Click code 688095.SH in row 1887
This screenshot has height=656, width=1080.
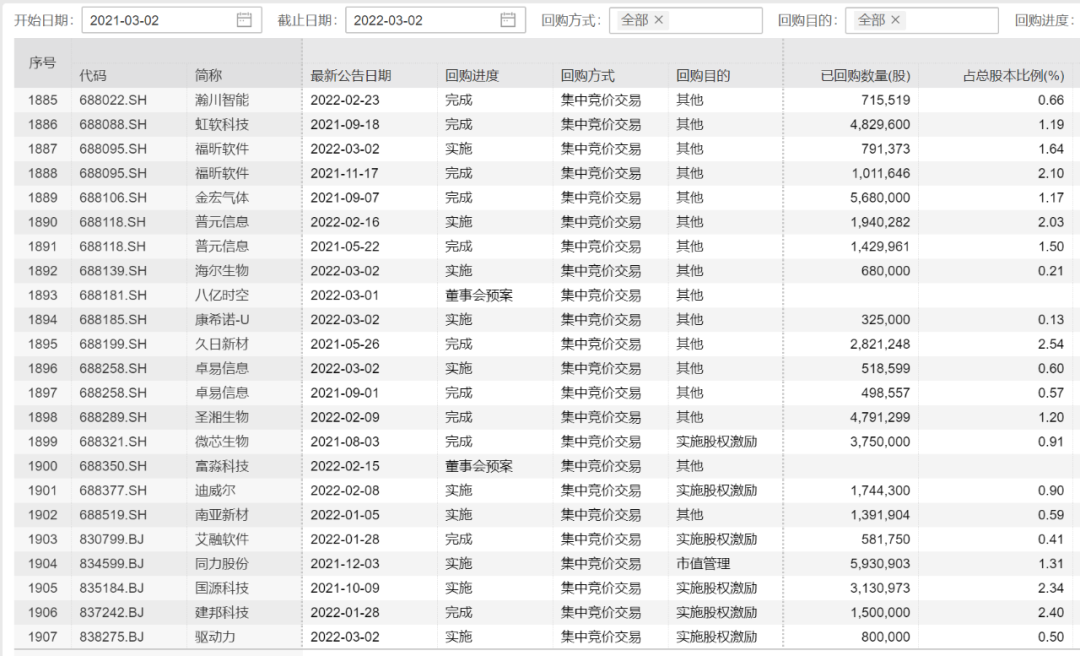click(x=113, y=149)
